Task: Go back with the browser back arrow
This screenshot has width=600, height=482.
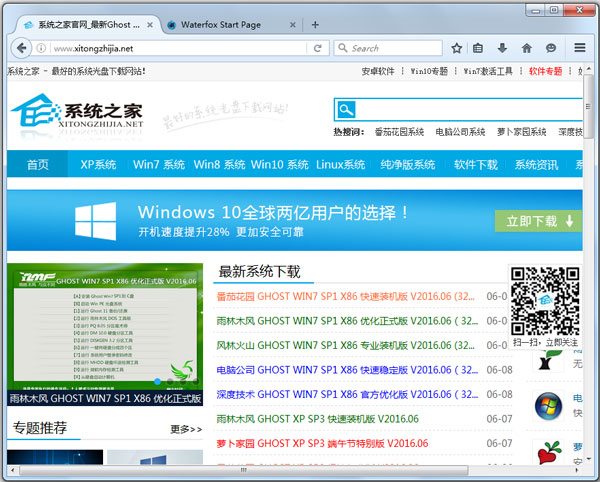Action: [x=21, y=48]
